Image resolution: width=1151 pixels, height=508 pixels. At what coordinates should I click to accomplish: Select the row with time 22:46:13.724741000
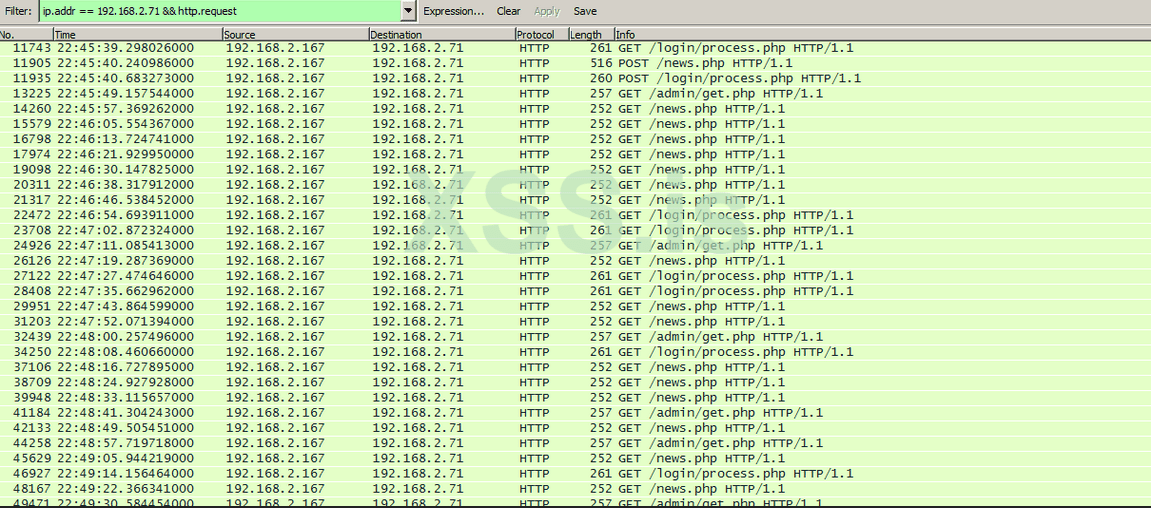click(x=576, y=139)
